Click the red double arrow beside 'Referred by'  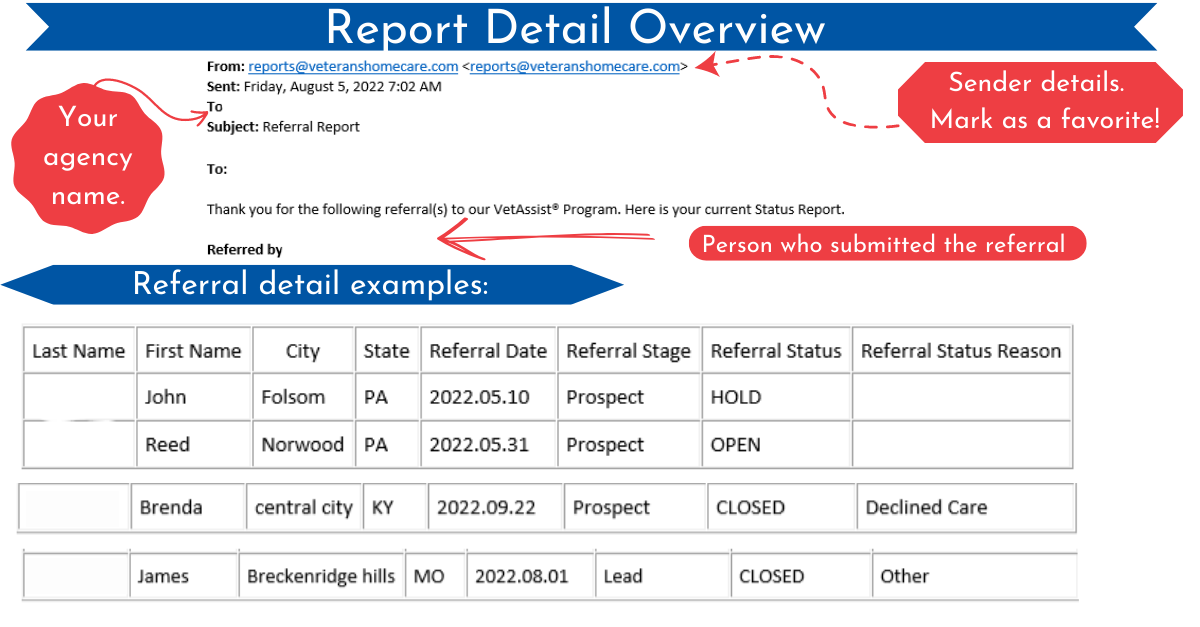click(545, 239)
